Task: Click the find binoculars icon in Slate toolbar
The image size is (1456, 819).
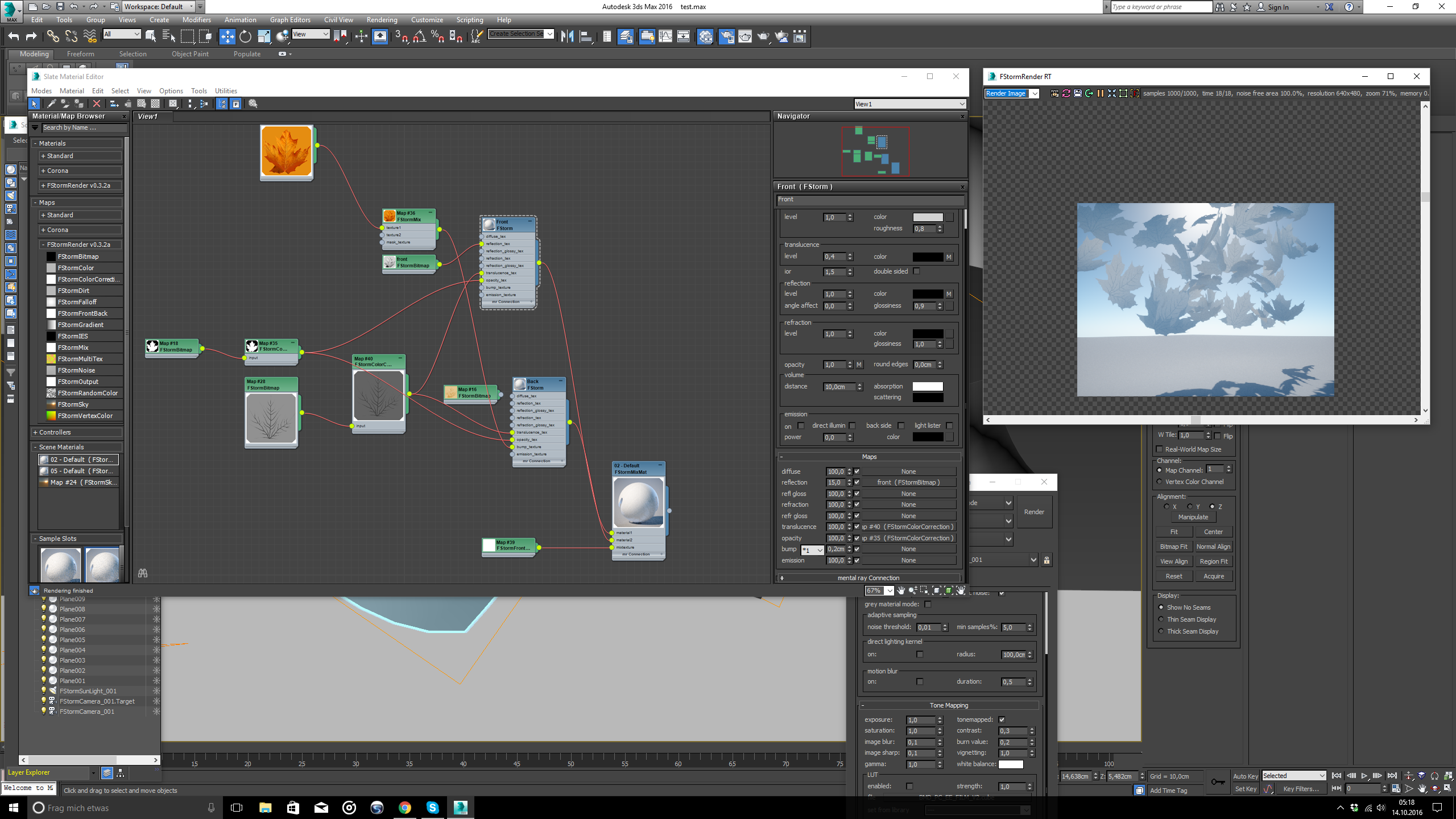Action: click(143, 573)
